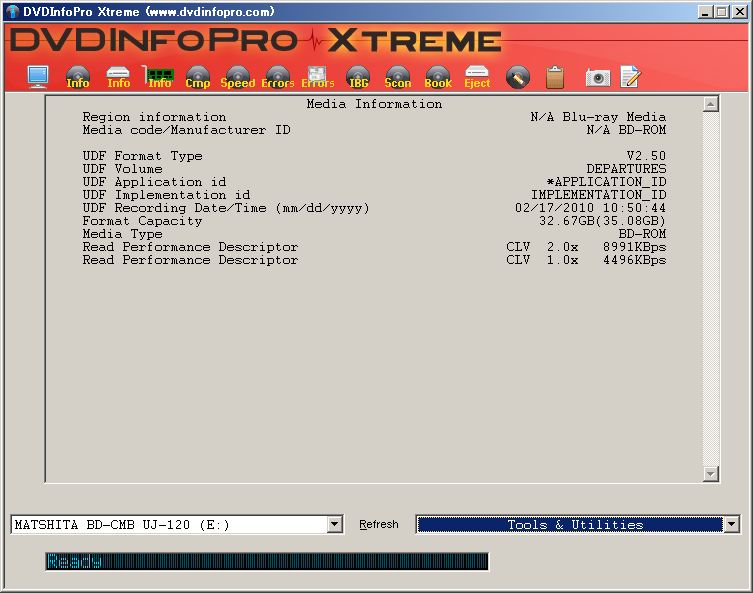Click the media info scrollbar down arrow
This screenshot has height=593, width=753.
[710, 473]
